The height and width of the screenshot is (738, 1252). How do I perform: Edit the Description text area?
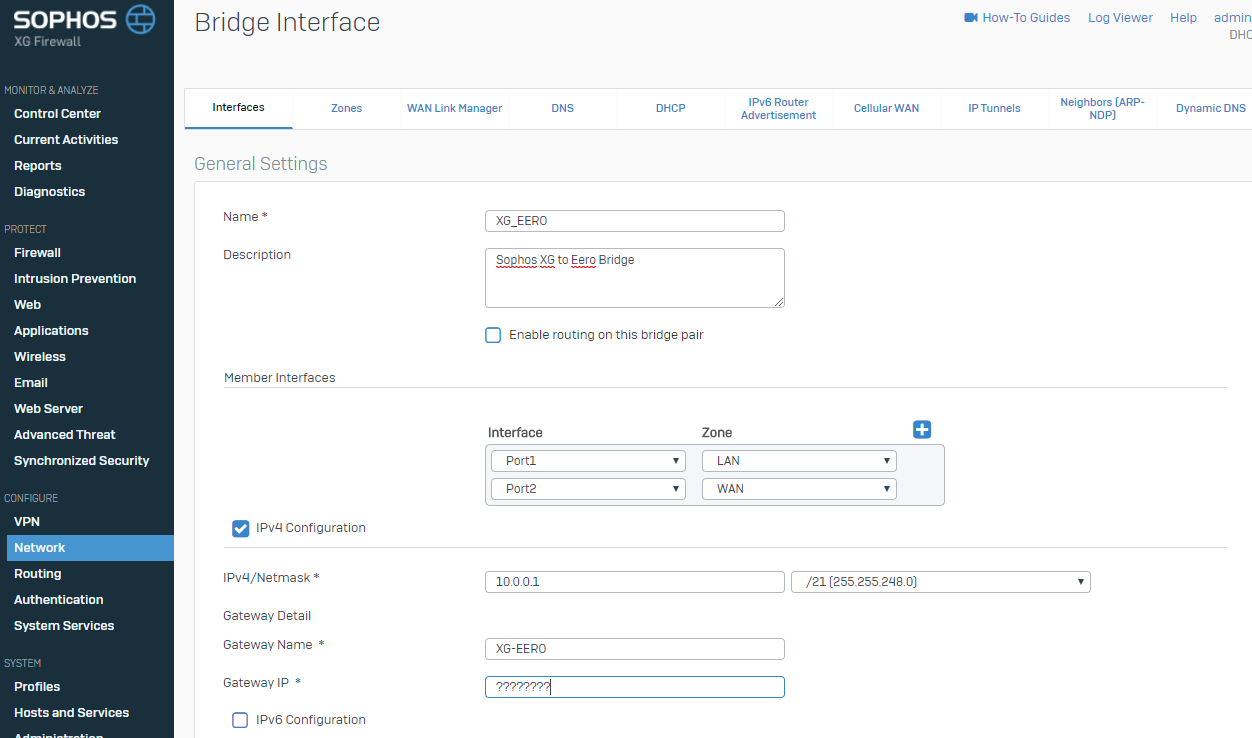[634, 278]
